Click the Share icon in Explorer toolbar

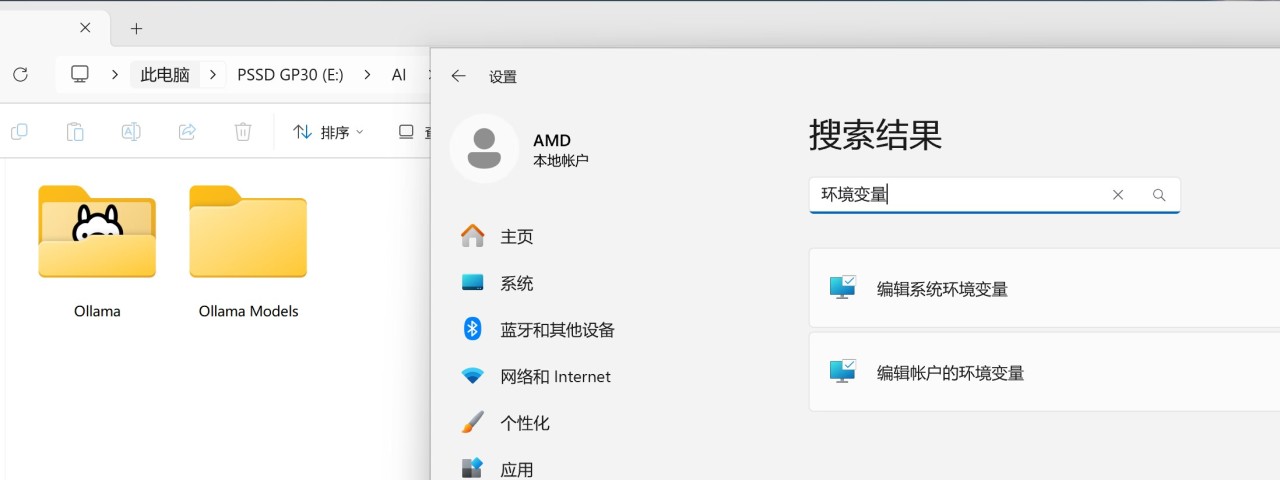pos(187,132)
